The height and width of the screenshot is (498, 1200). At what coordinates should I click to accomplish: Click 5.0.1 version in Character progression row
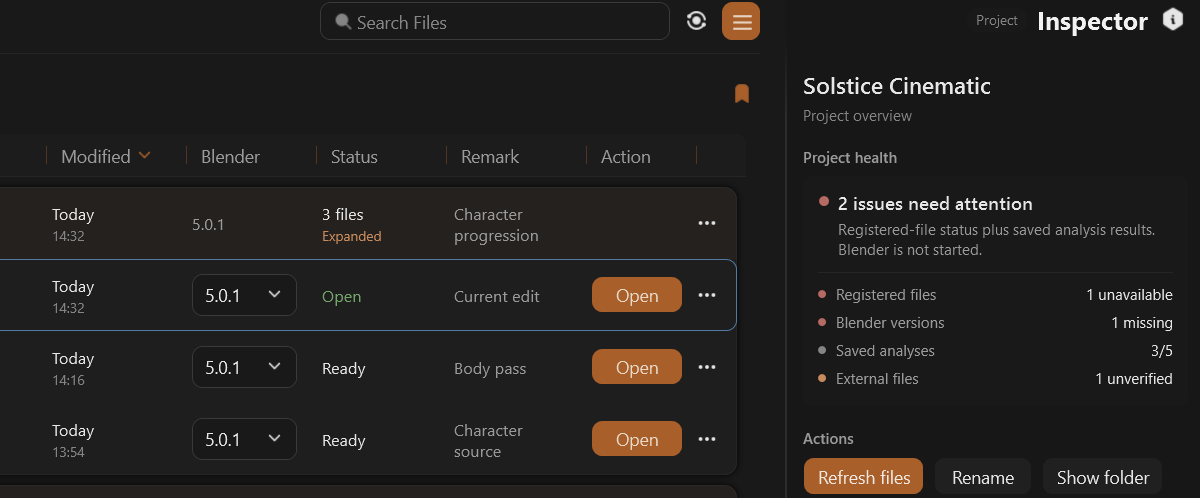[x=208, y=224]
